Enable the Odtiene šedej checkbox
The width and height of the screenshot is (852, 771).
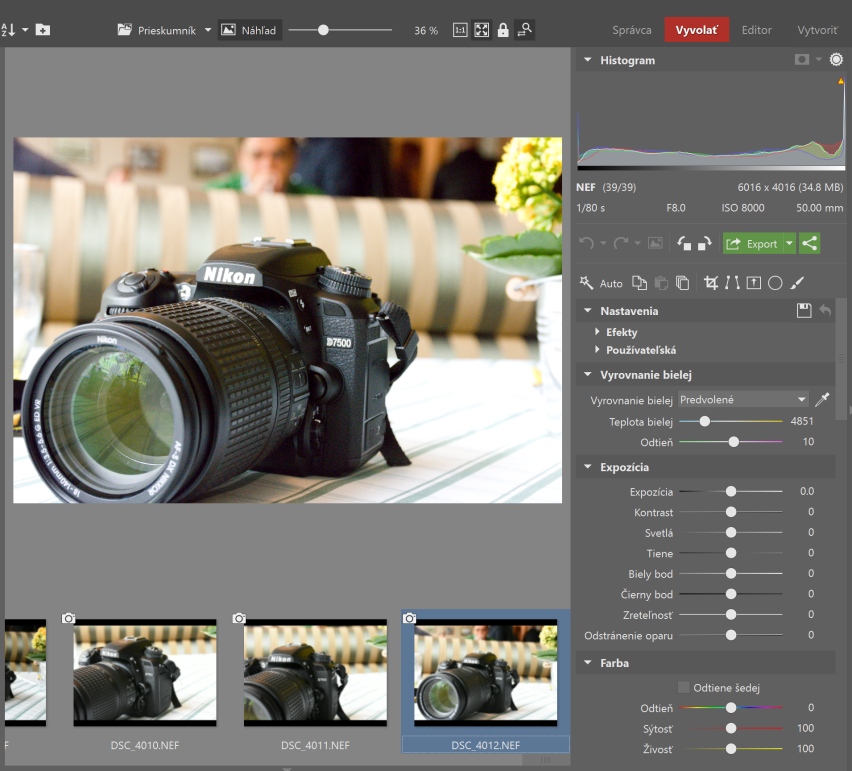point(684,688)
